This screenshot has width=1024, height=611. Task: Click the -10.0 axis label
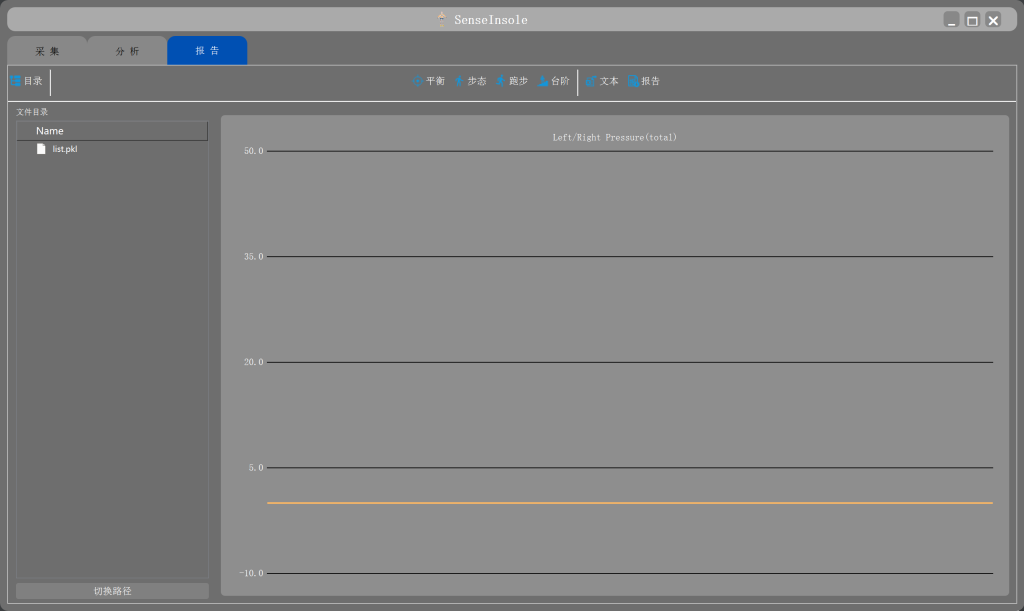(251, 573)
